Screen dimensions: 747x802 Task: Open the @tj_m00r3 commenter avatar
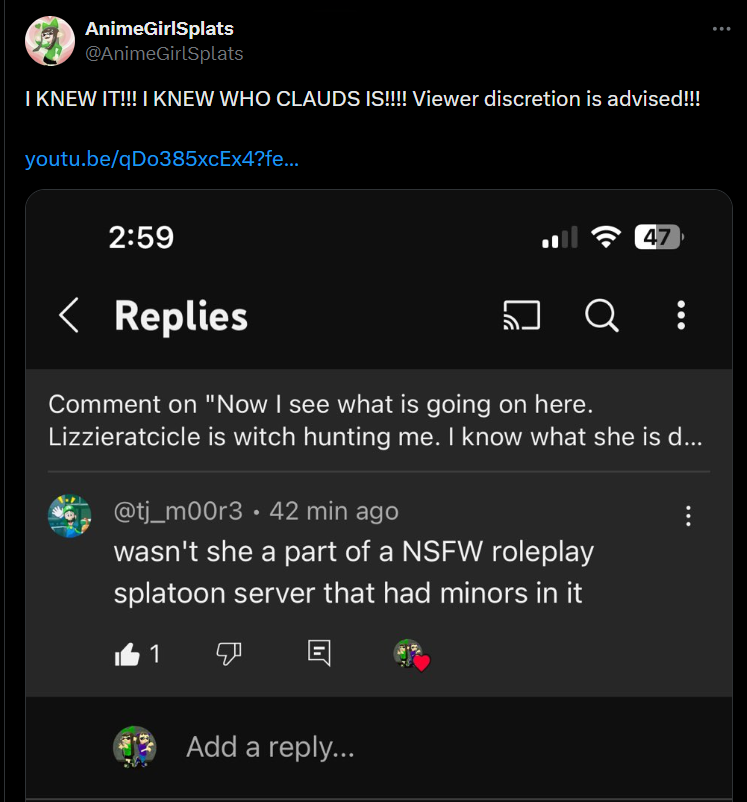70,516
